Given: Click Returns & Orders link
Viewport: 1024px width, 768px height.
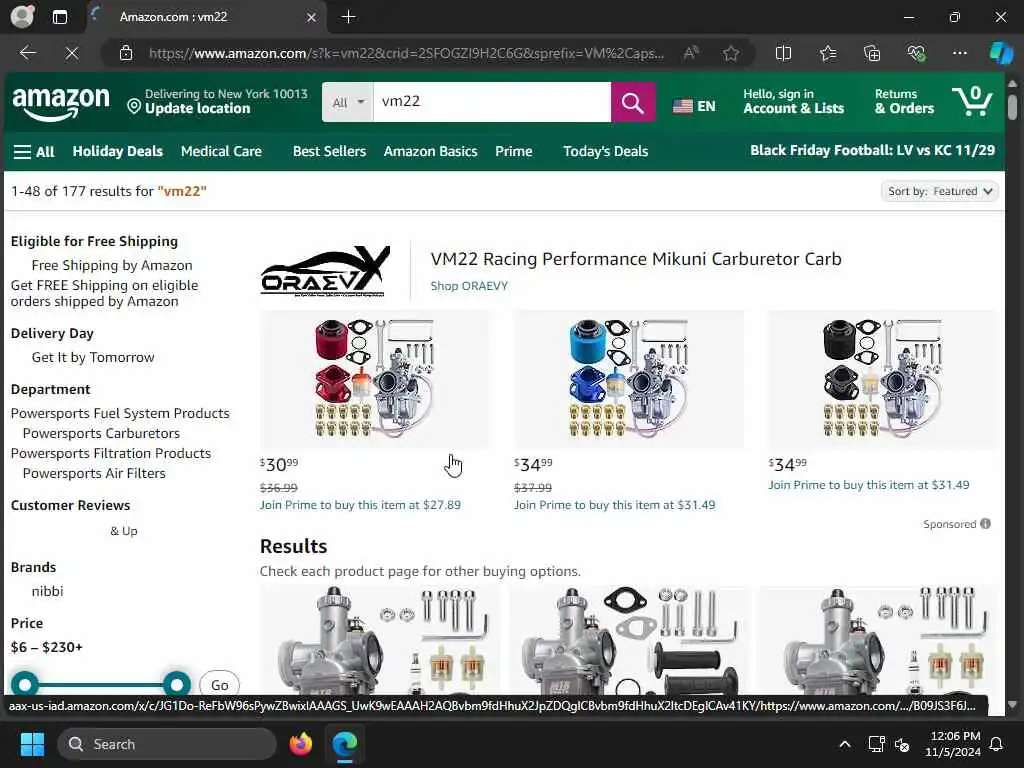Looking at the screenshot, I should point(904,102).
